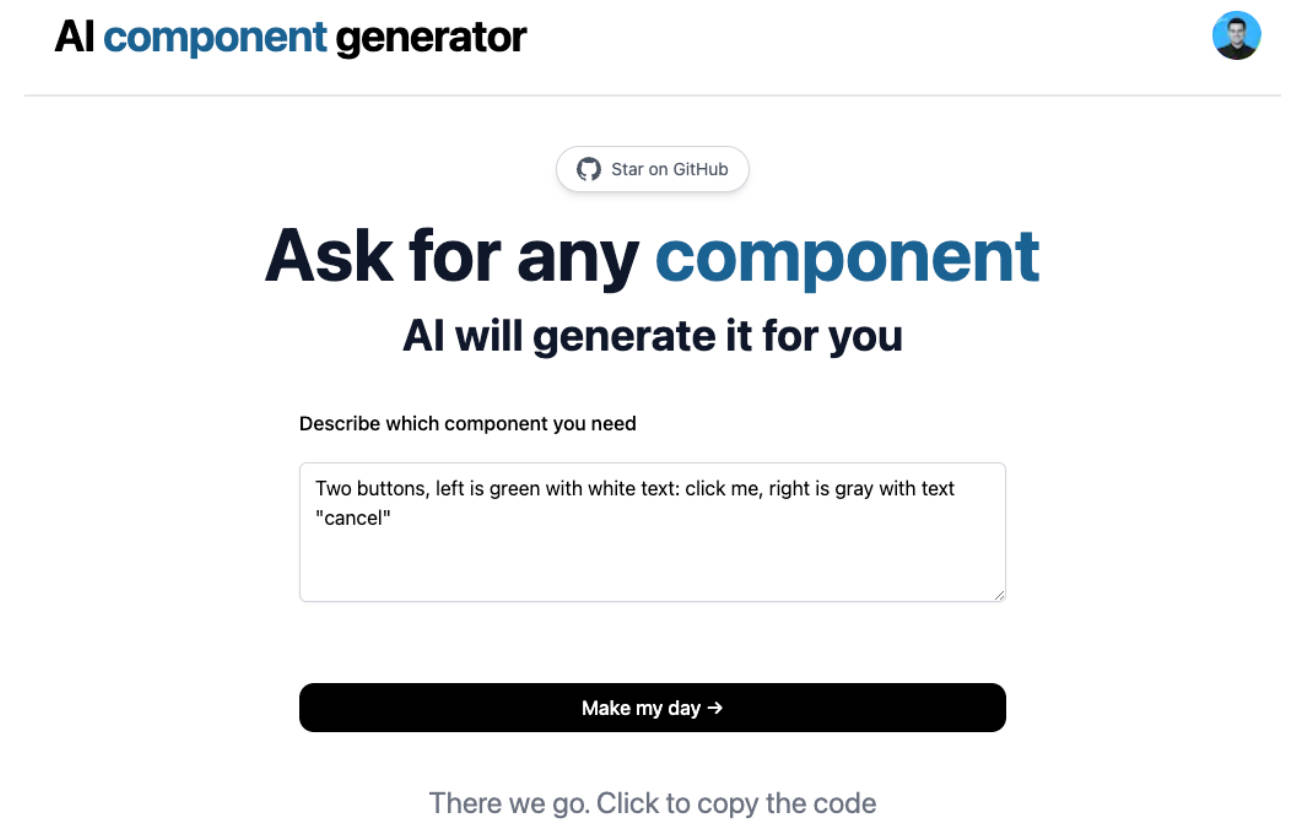Click the "AI will generate it for you" subtitle
Screen dimensions: 1296x839
click(x=652, y=335)
